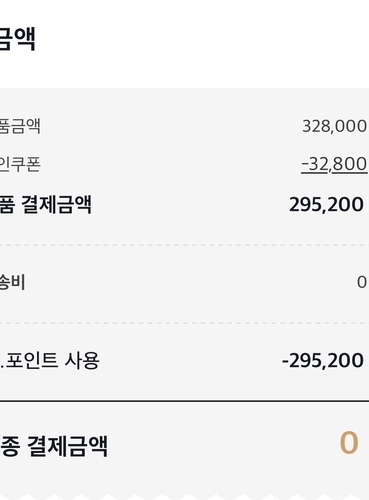Click the 종 결제금액 final payment label
The image size is (369, 500).
[54, 446]
